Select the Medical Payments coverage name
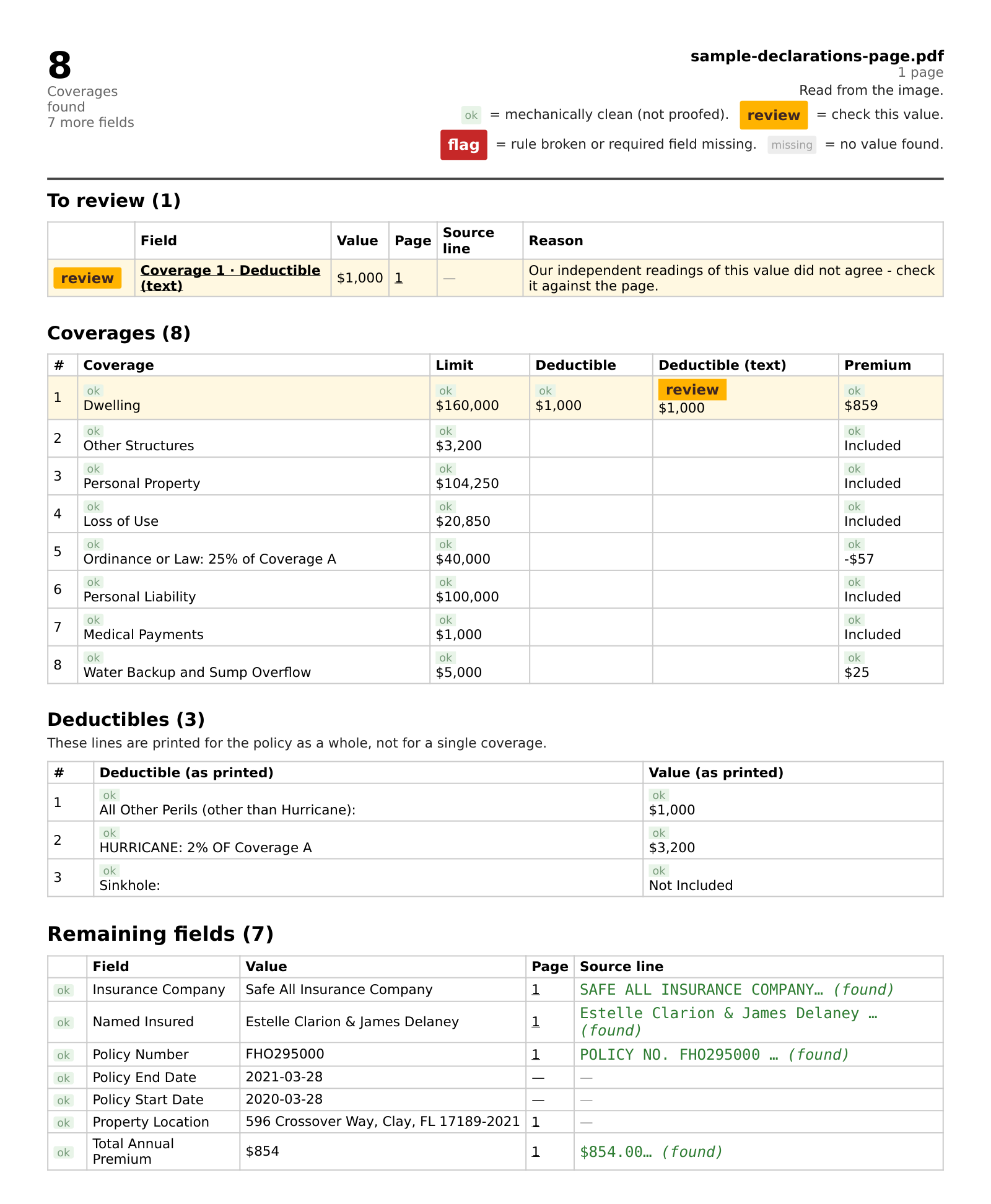 144,635
